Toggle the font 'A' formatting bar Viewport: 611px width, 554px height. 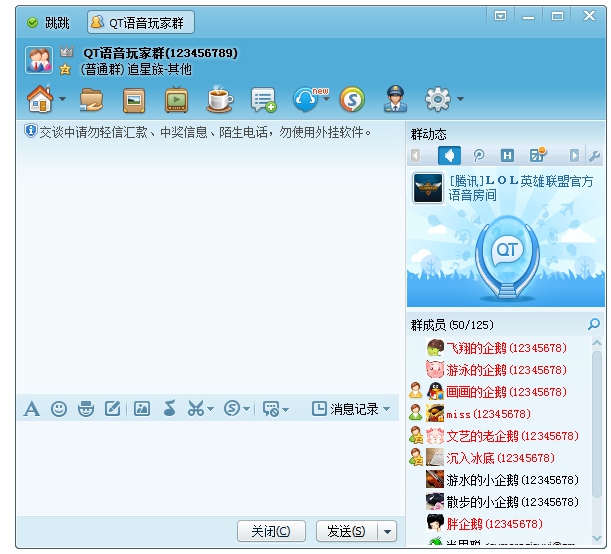click(x=32, y=408)
